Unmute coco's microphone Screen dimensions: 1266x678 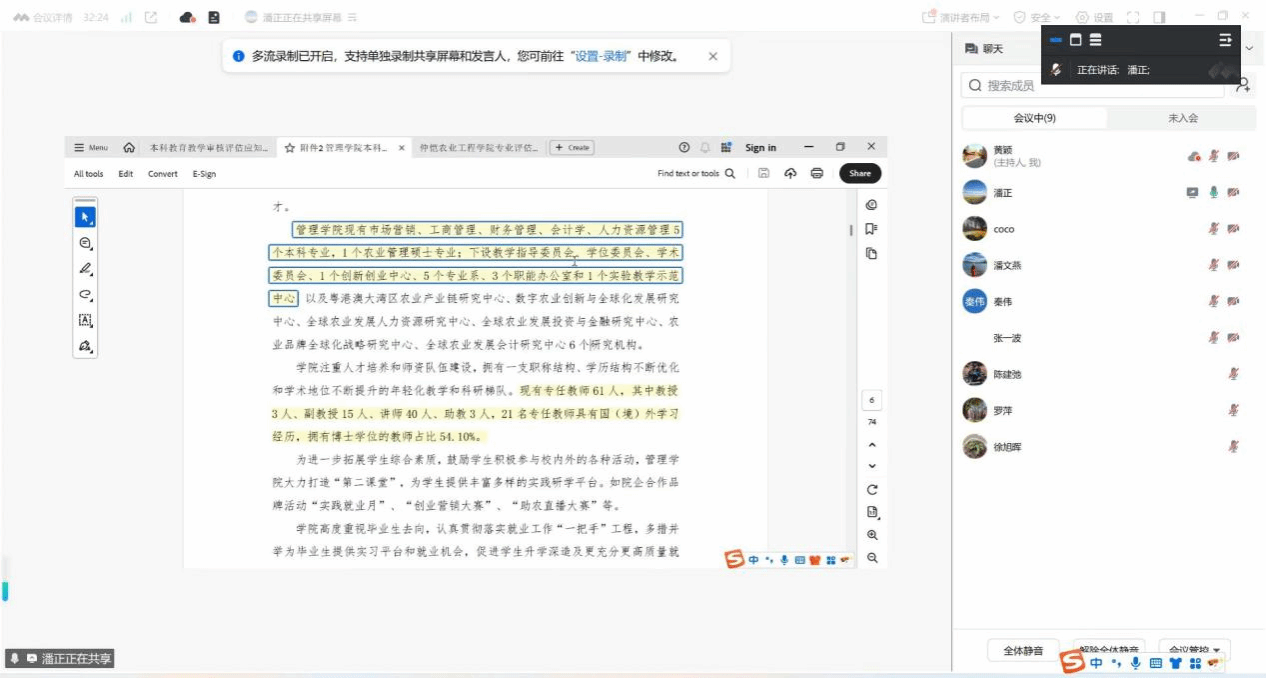point(1213,229)
